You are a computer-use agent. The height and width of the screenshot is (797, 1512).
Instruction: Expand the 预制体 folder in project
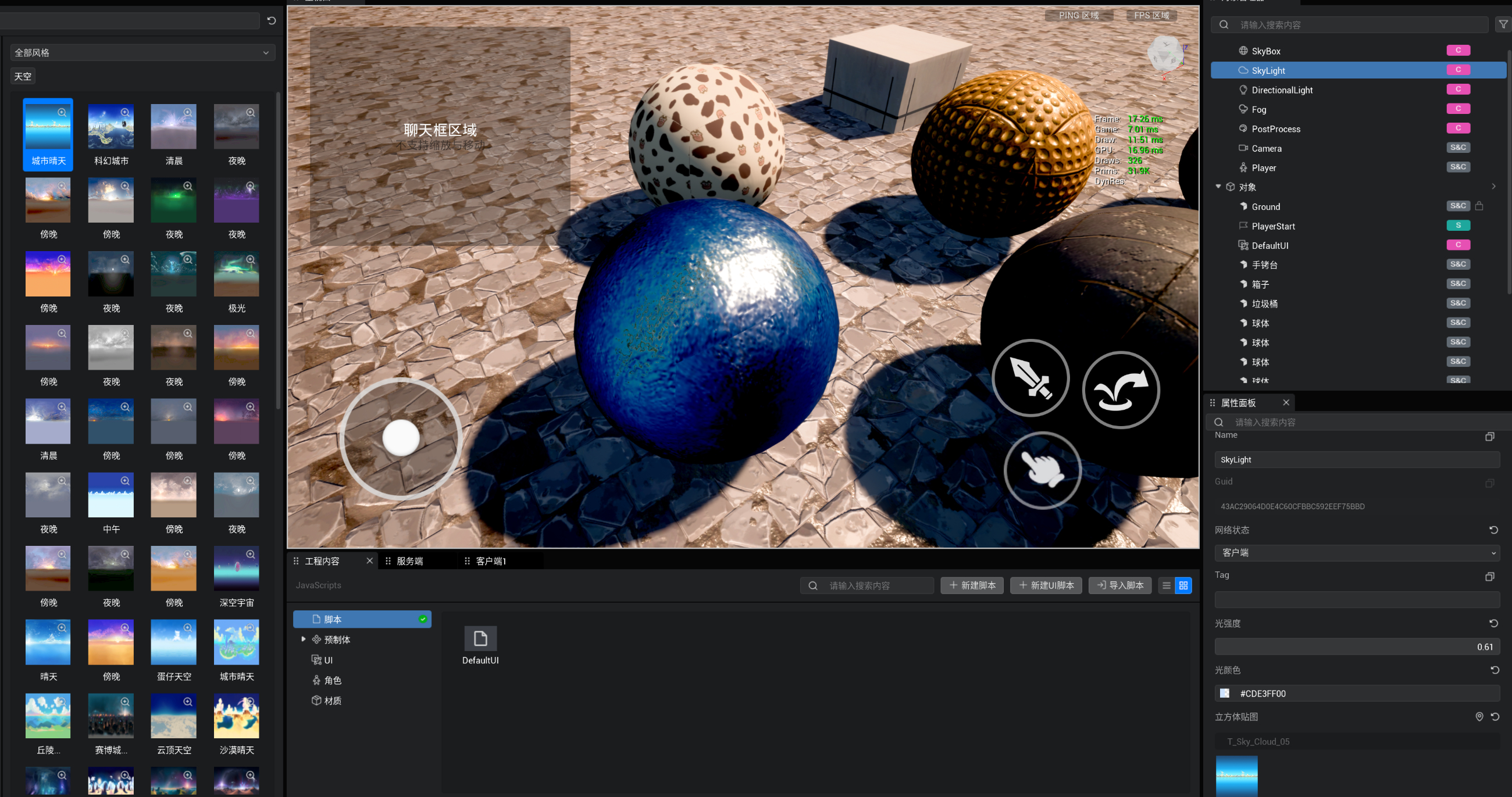(304, 639)
